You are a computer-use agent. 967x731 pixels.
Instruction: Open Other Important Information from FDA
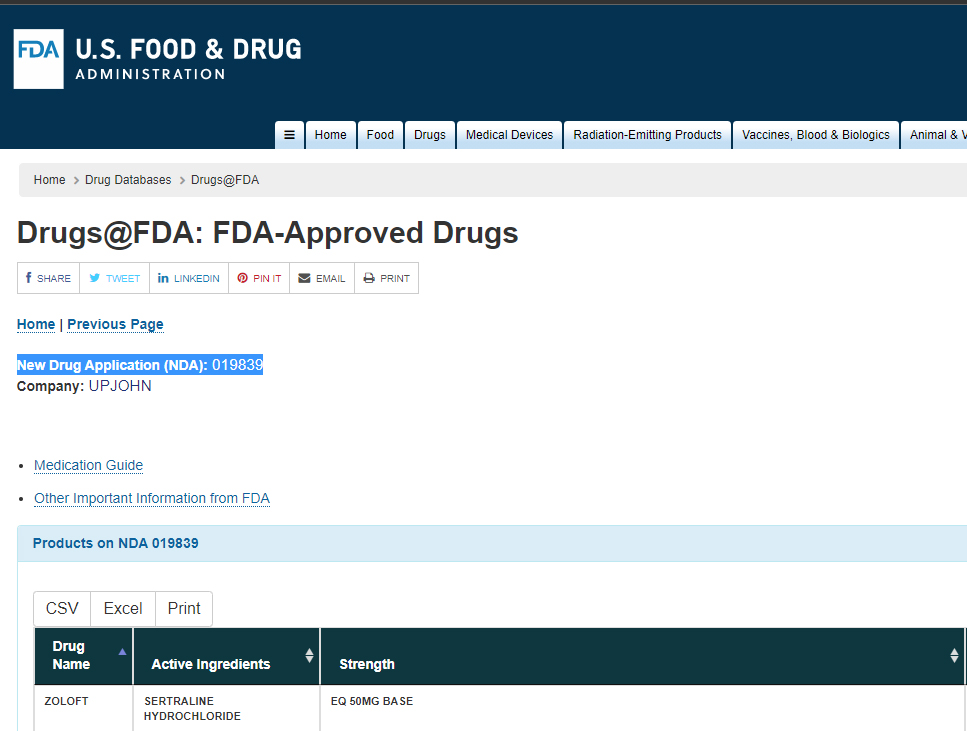(152, 498)
